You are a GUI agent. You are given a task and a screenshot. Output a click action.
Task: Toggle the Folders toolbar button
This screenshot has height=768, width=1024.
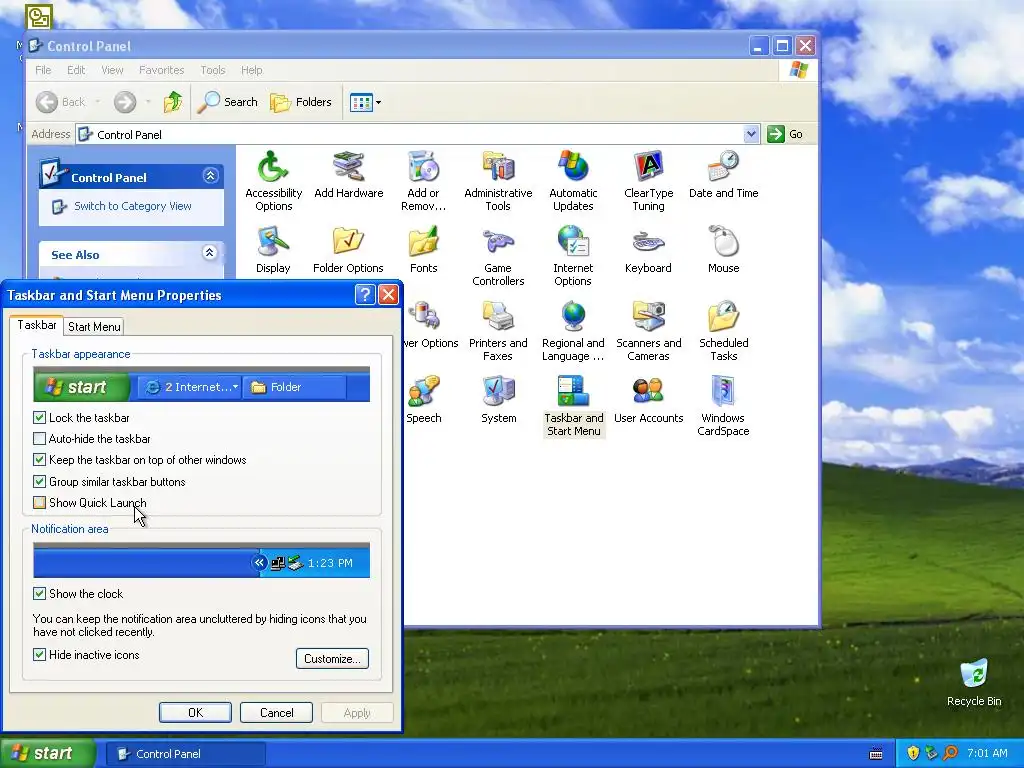pos(301,102)
